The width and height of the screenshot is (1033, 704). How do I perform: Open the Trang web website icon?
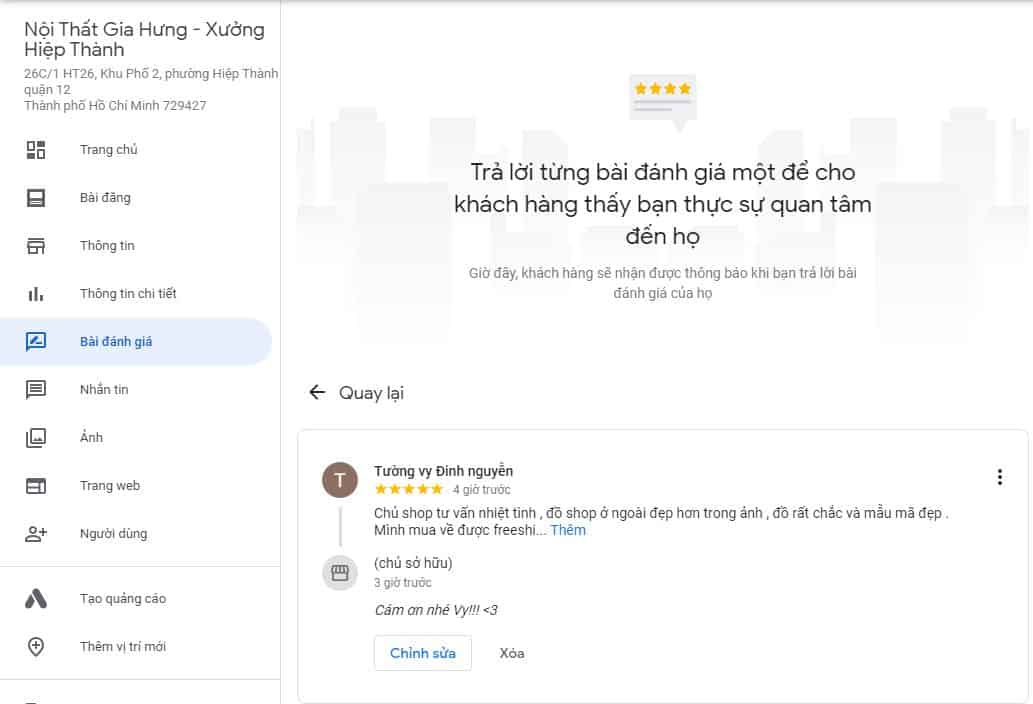(37, 485)
